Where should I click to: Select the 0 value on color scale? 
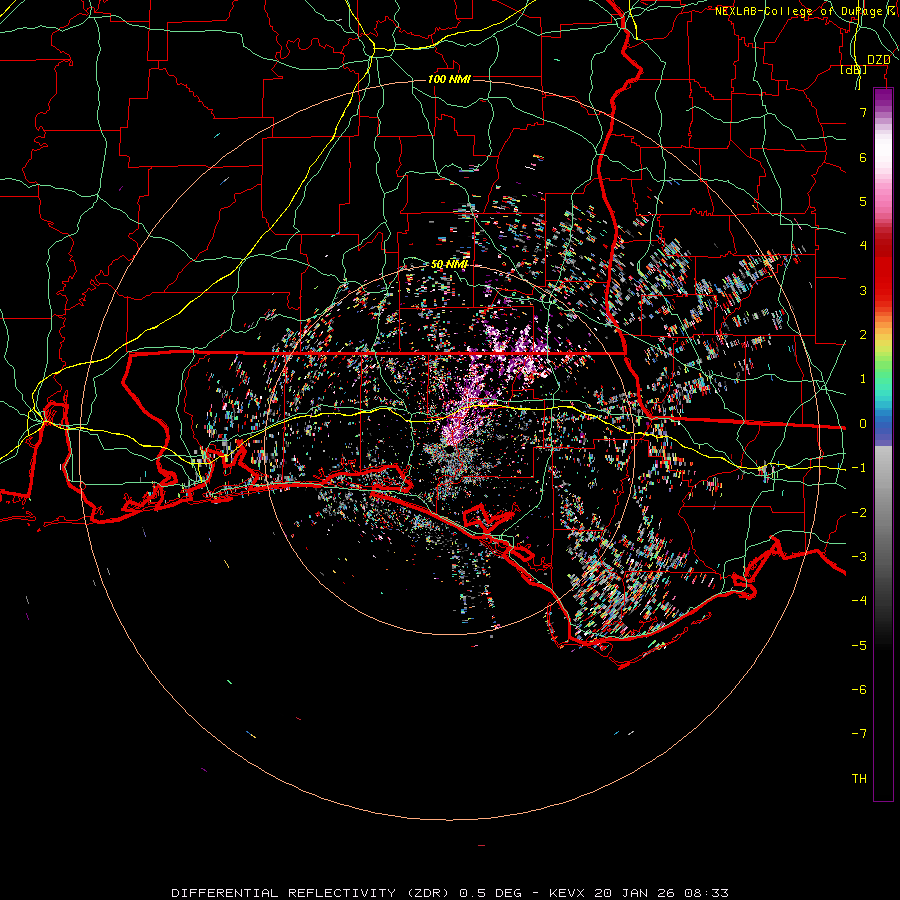[x=863, y=424]
